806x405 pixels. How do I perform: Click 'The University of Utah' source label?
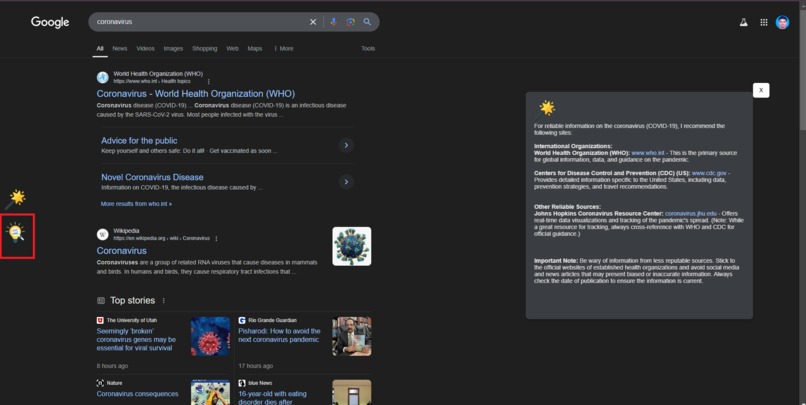click(x=132, y=320)
